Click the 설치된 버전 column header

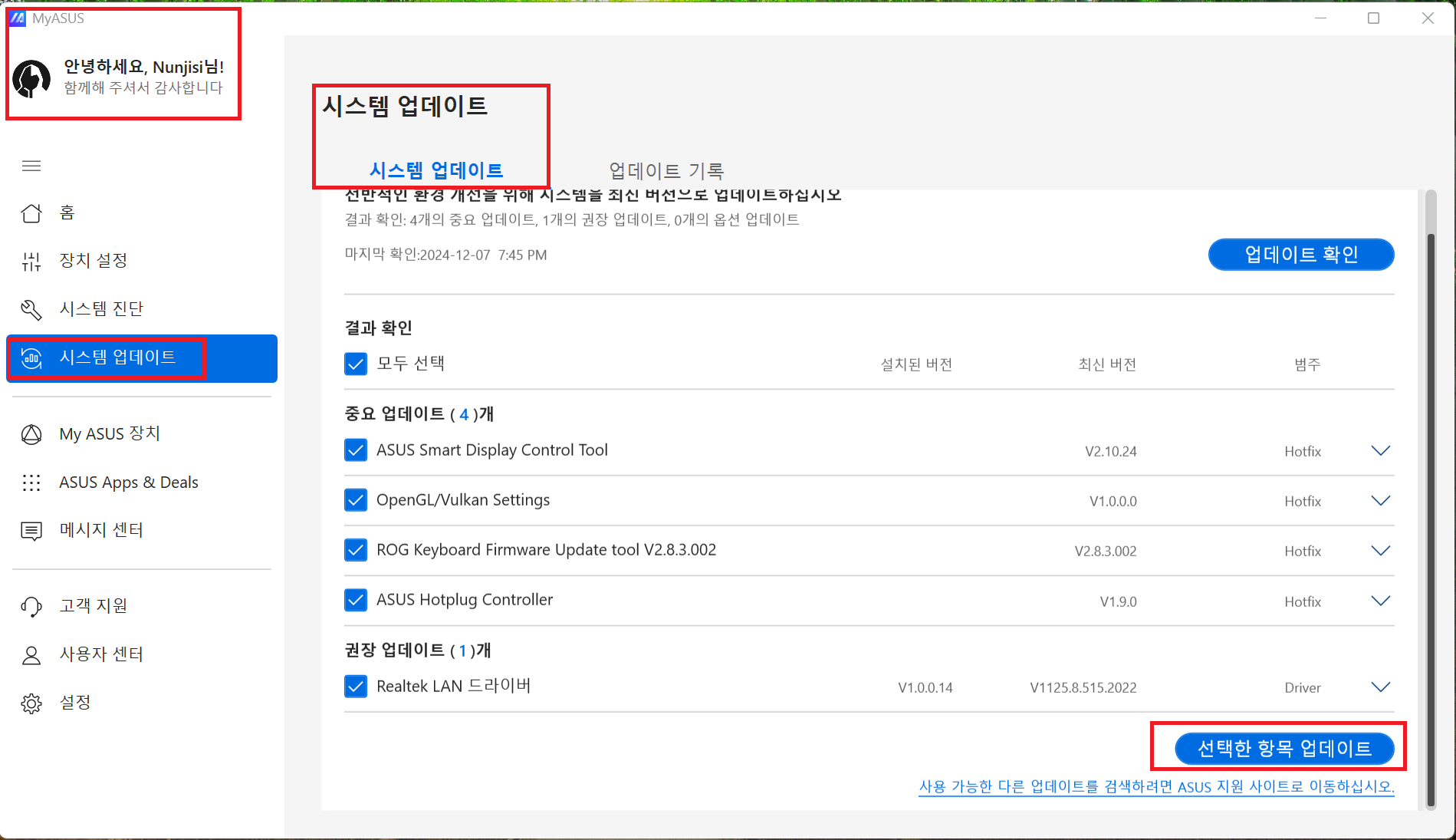point(916,364)
